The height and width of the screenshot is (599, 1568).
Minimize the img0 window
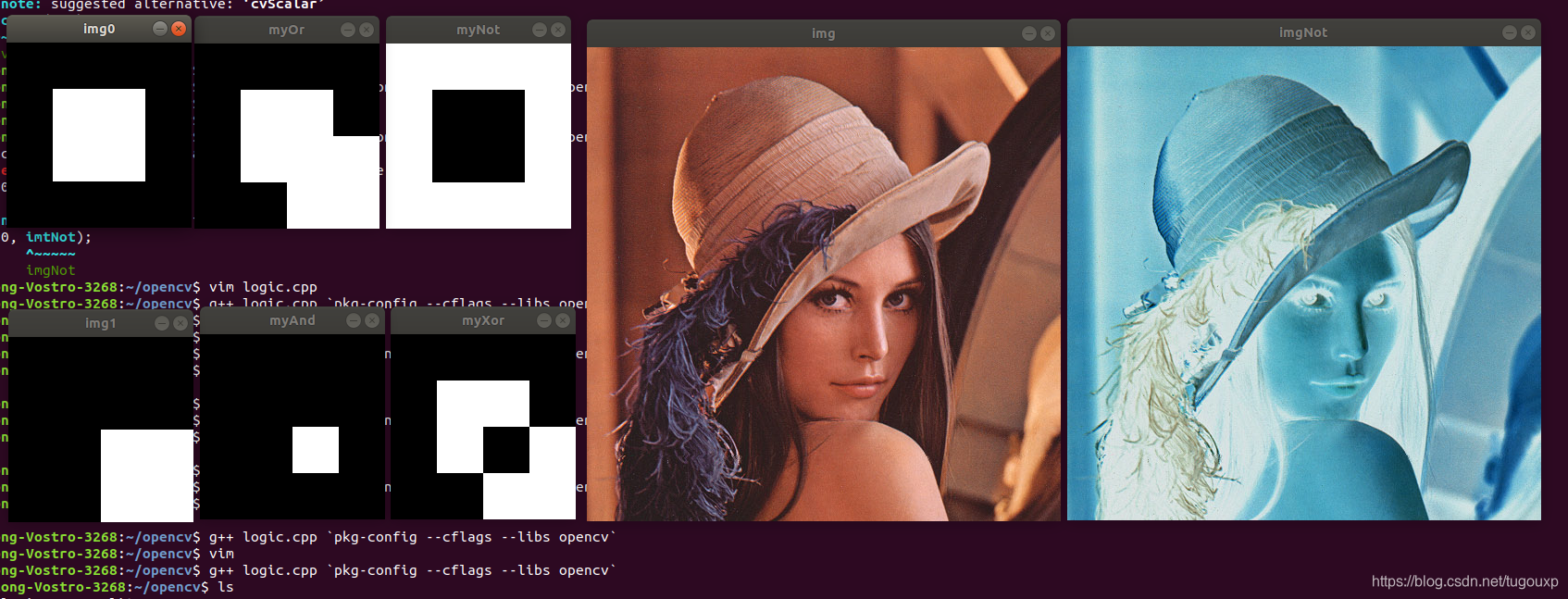pos(160,29)
